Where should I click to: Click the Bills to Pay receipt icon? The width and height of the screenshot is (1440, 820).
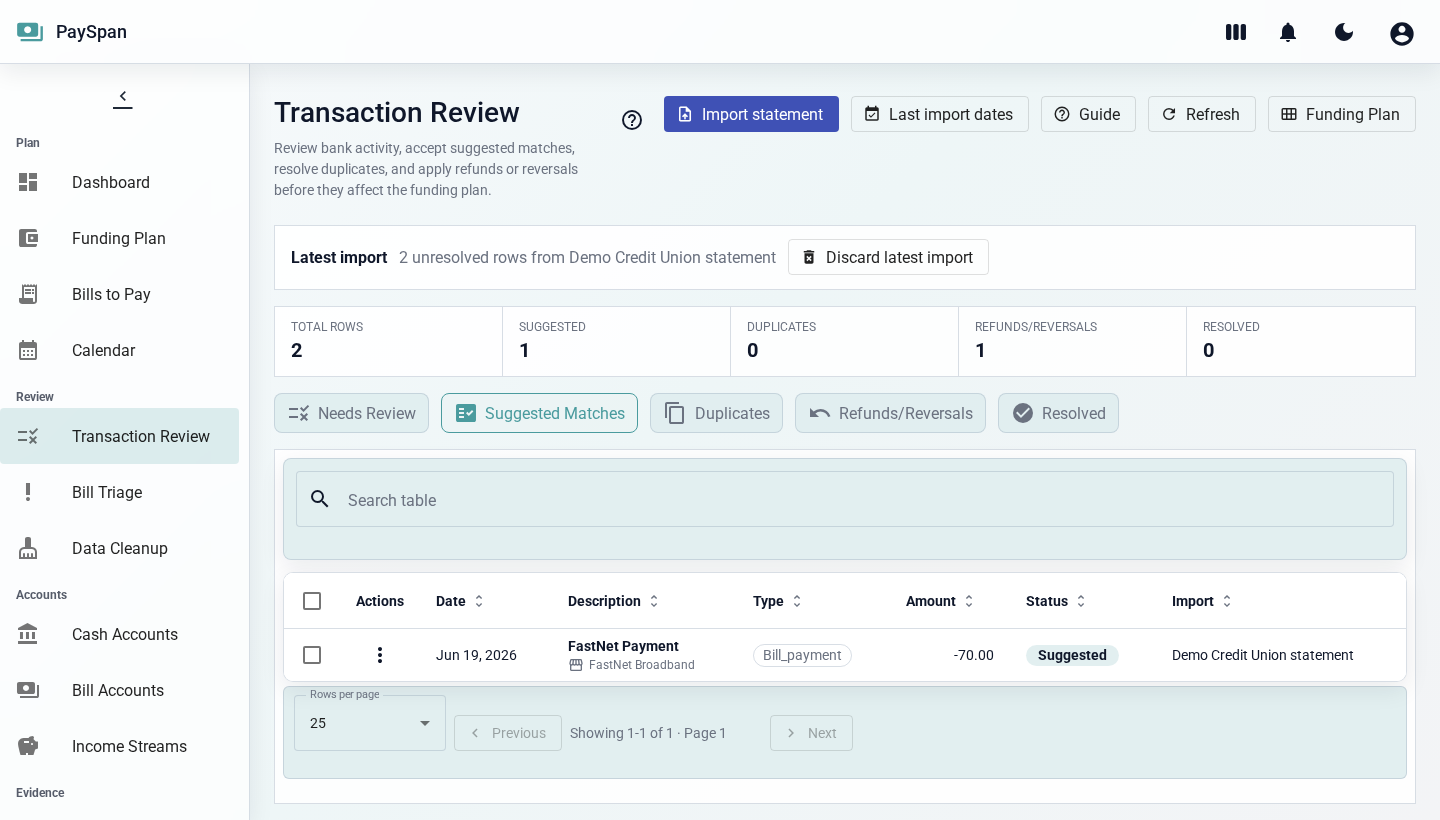pyautogui.click(x=28, y=294)
